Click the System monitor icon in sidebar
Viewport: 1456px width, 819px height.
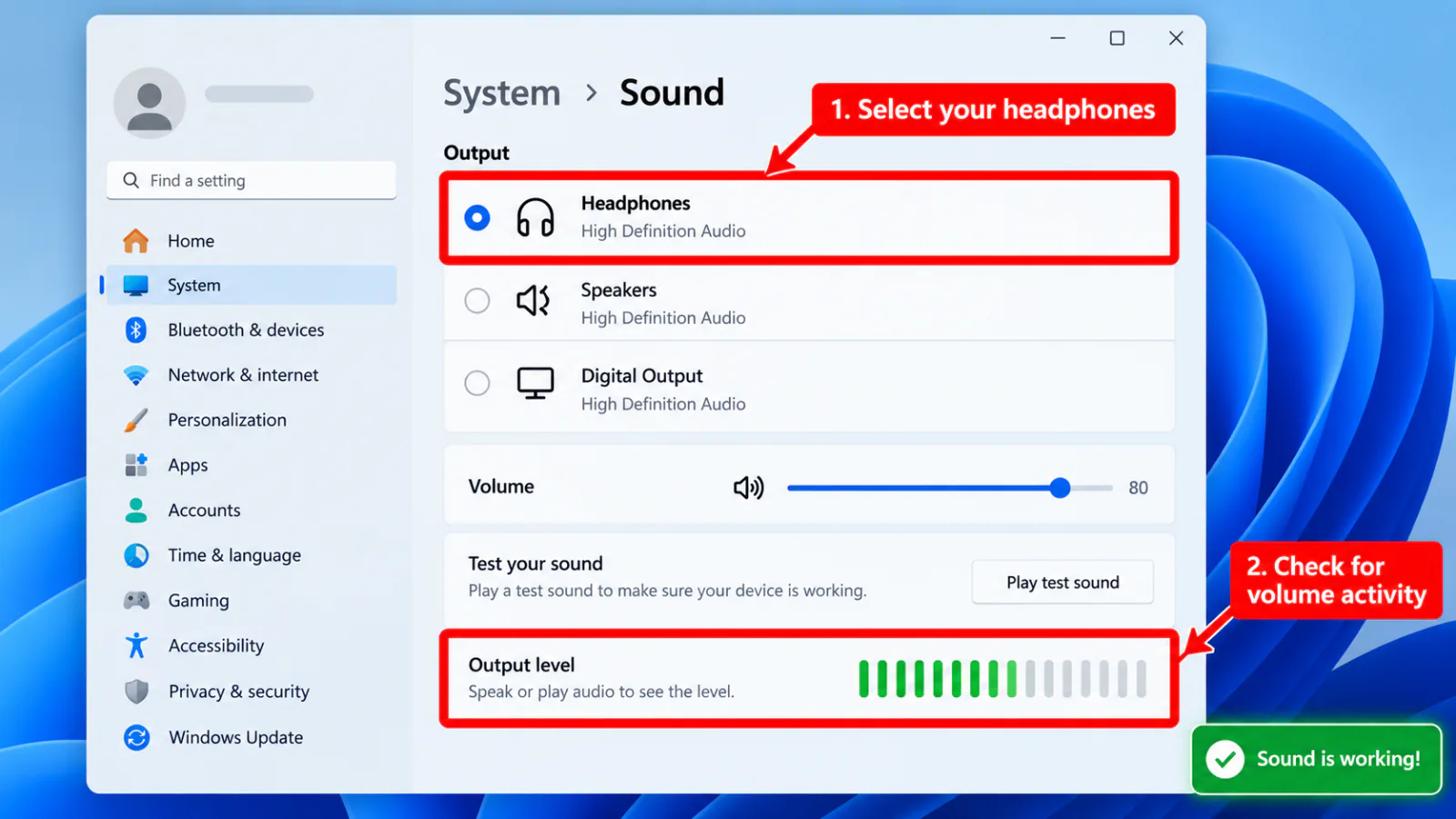(136, 286)
